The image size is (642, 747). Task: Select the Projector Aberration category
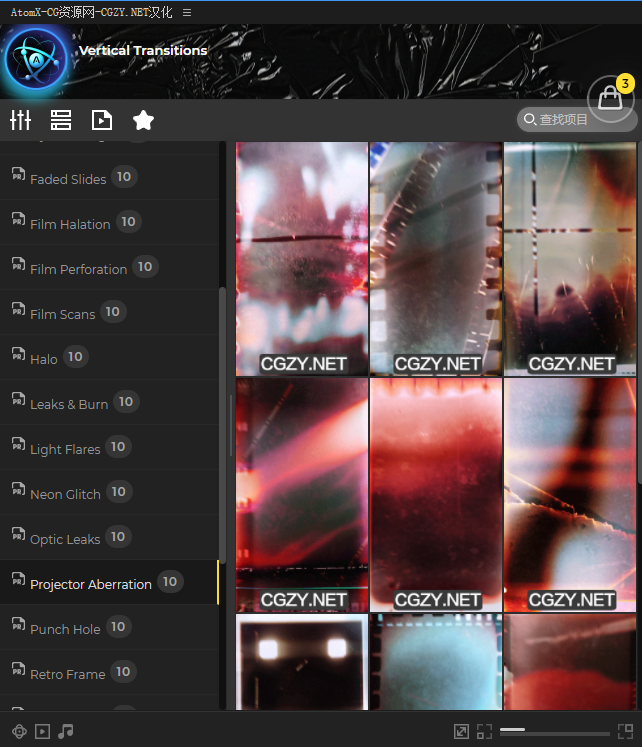110,583
